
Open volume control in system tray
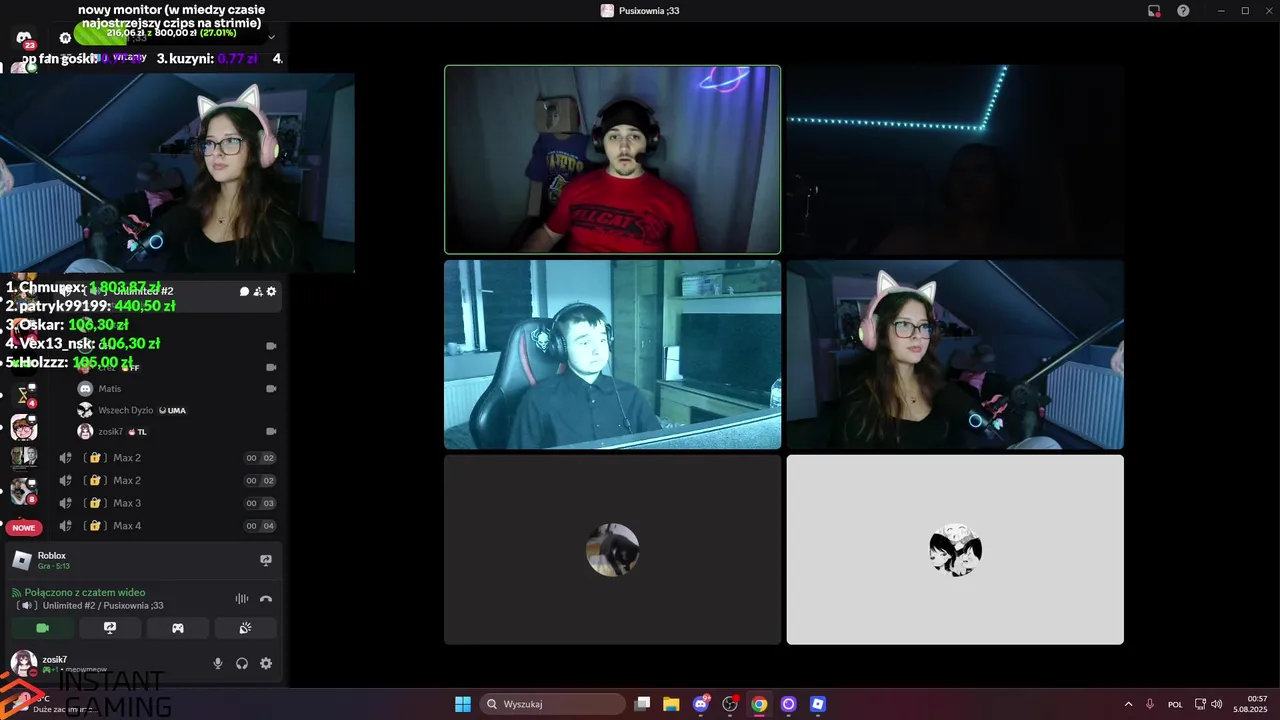click(1217, 704)
